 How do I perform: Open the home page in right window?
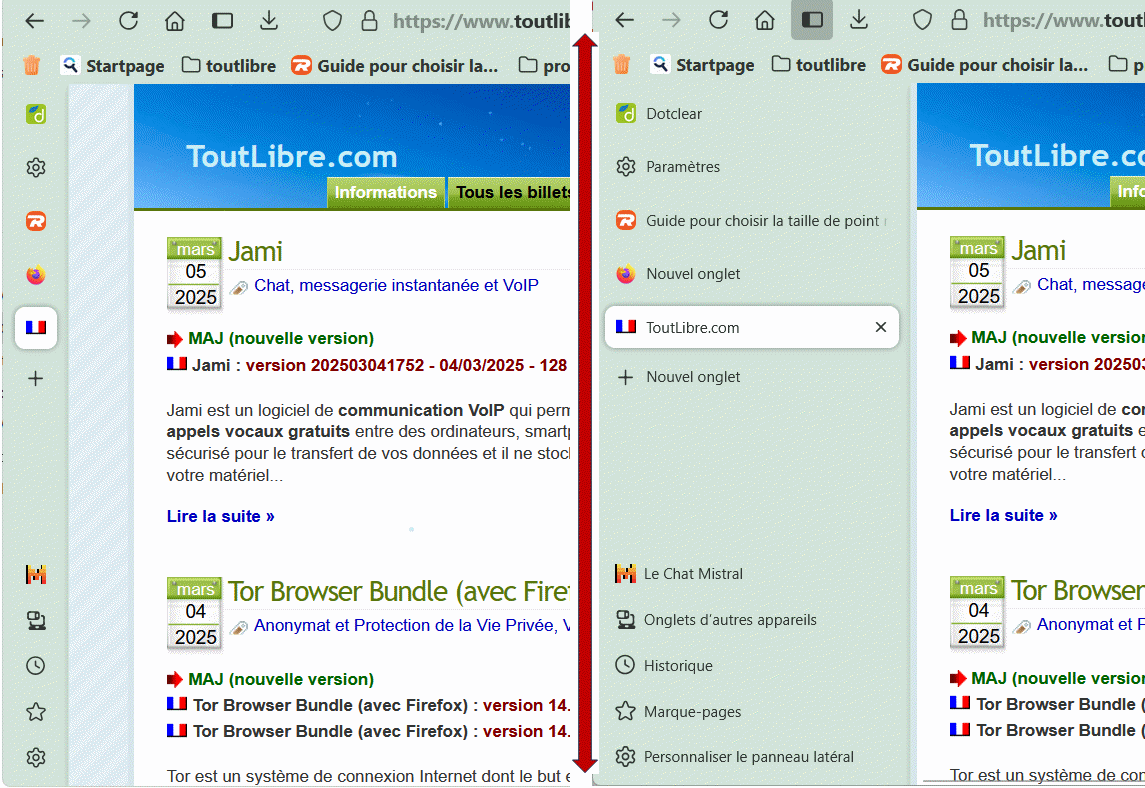765,20
